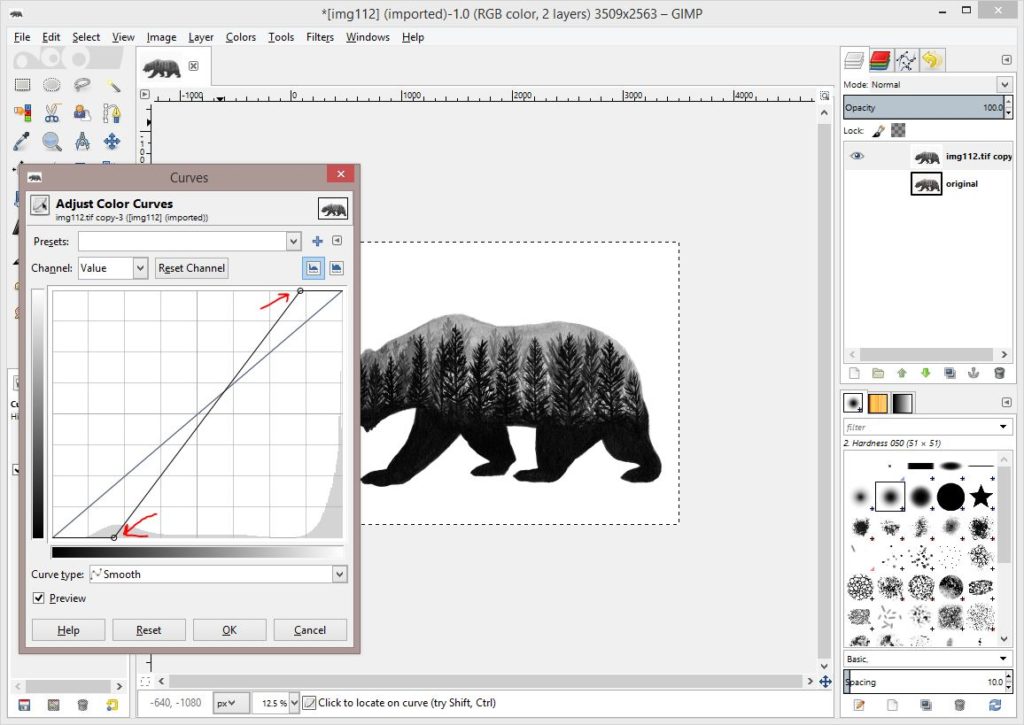Click the upper curve control point
Viewport: 1024px width, 725px height.
coord(300,291)
